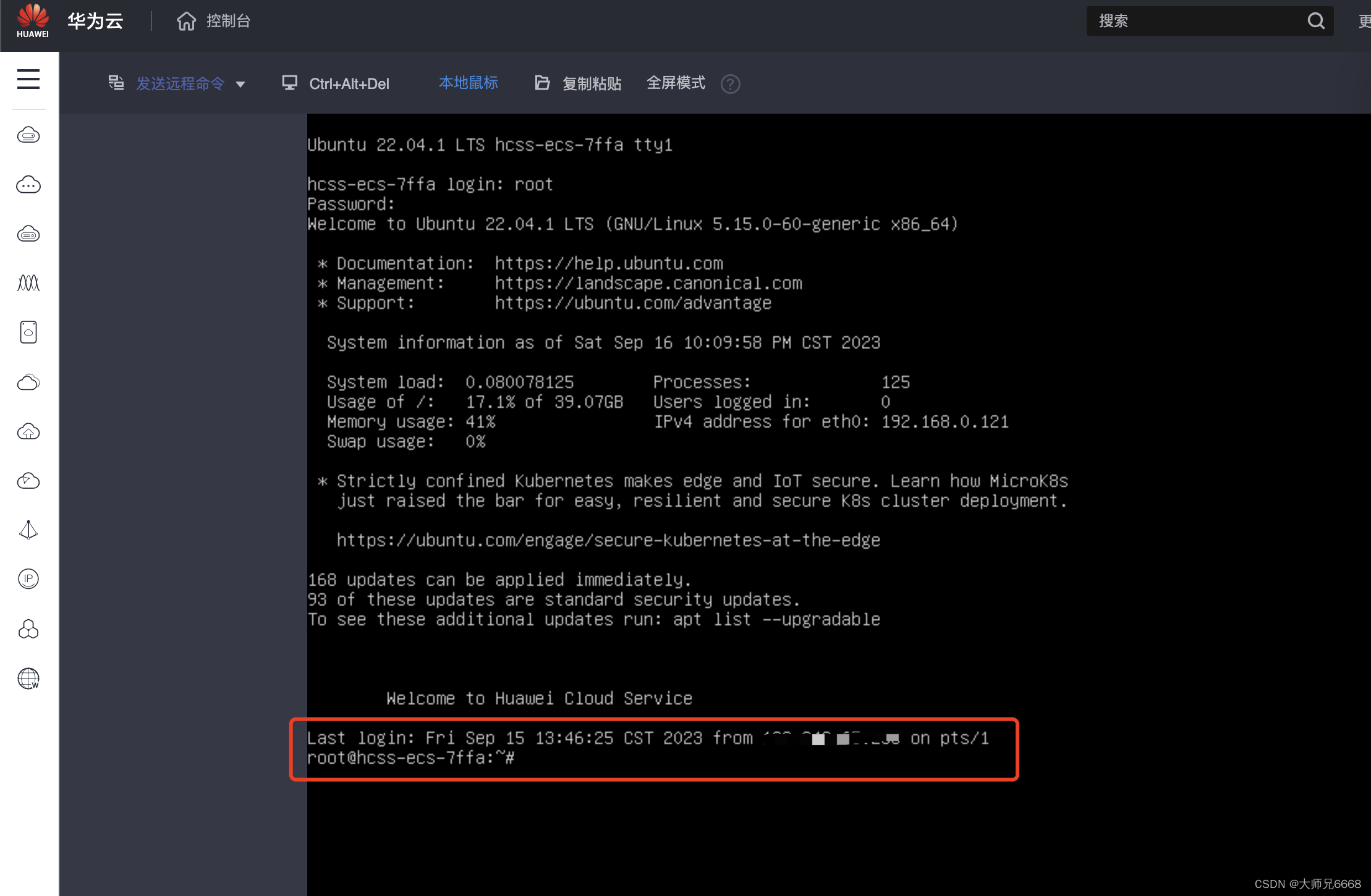The height and width of the screenshot is (896, 1371).
Task: Open the cloud with gauge sidebar icon
Action: 28,481
